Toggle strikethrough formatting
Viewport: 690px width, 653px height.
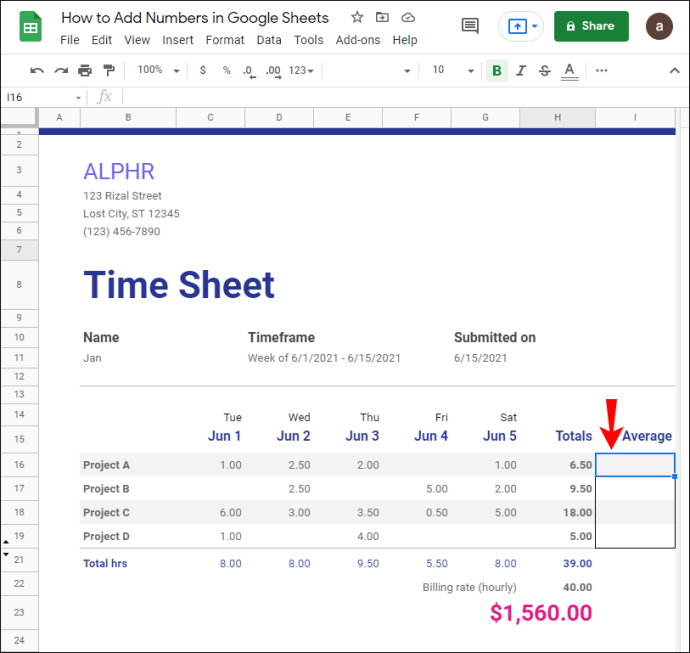click(x=544, y=70)
